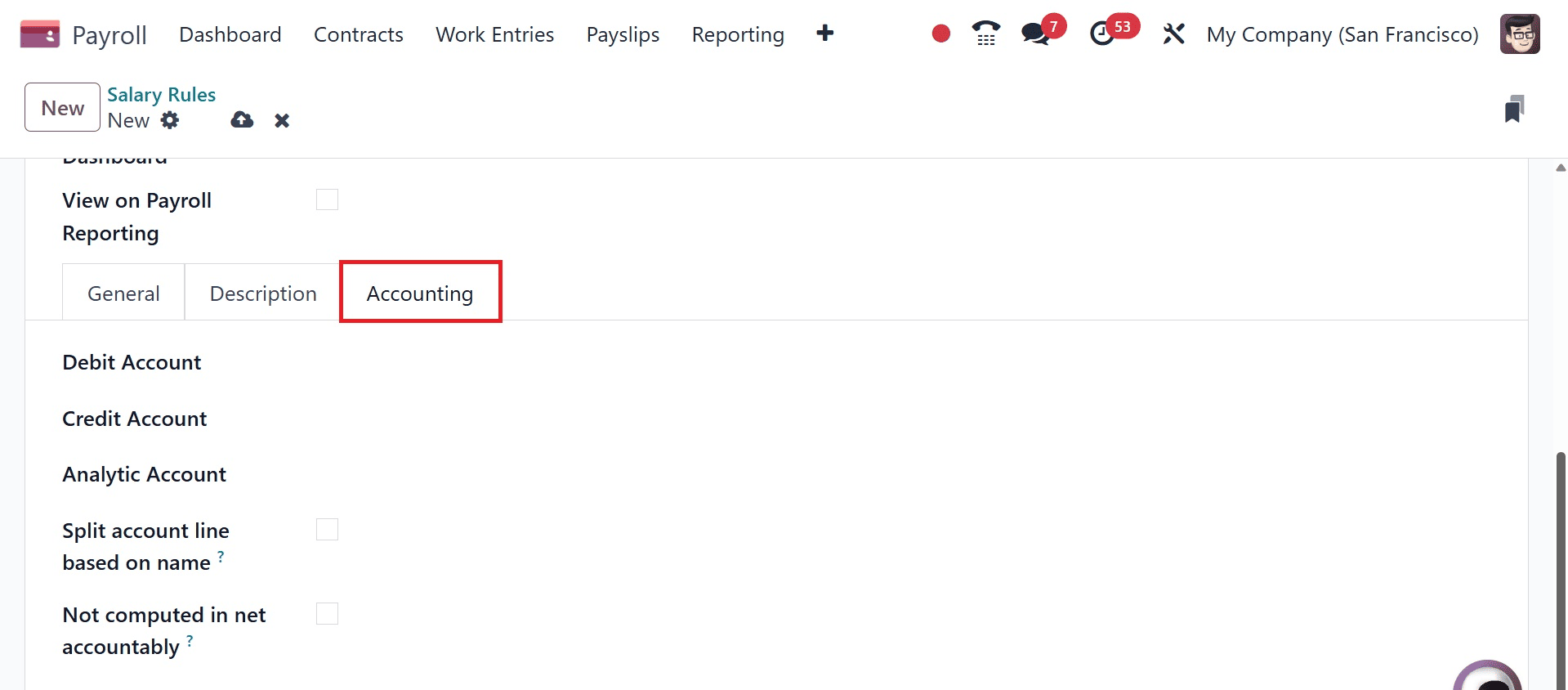Click the plus icon in the top menu
The width and height of the screenshot is (1568, 690).
click(824, 34)
